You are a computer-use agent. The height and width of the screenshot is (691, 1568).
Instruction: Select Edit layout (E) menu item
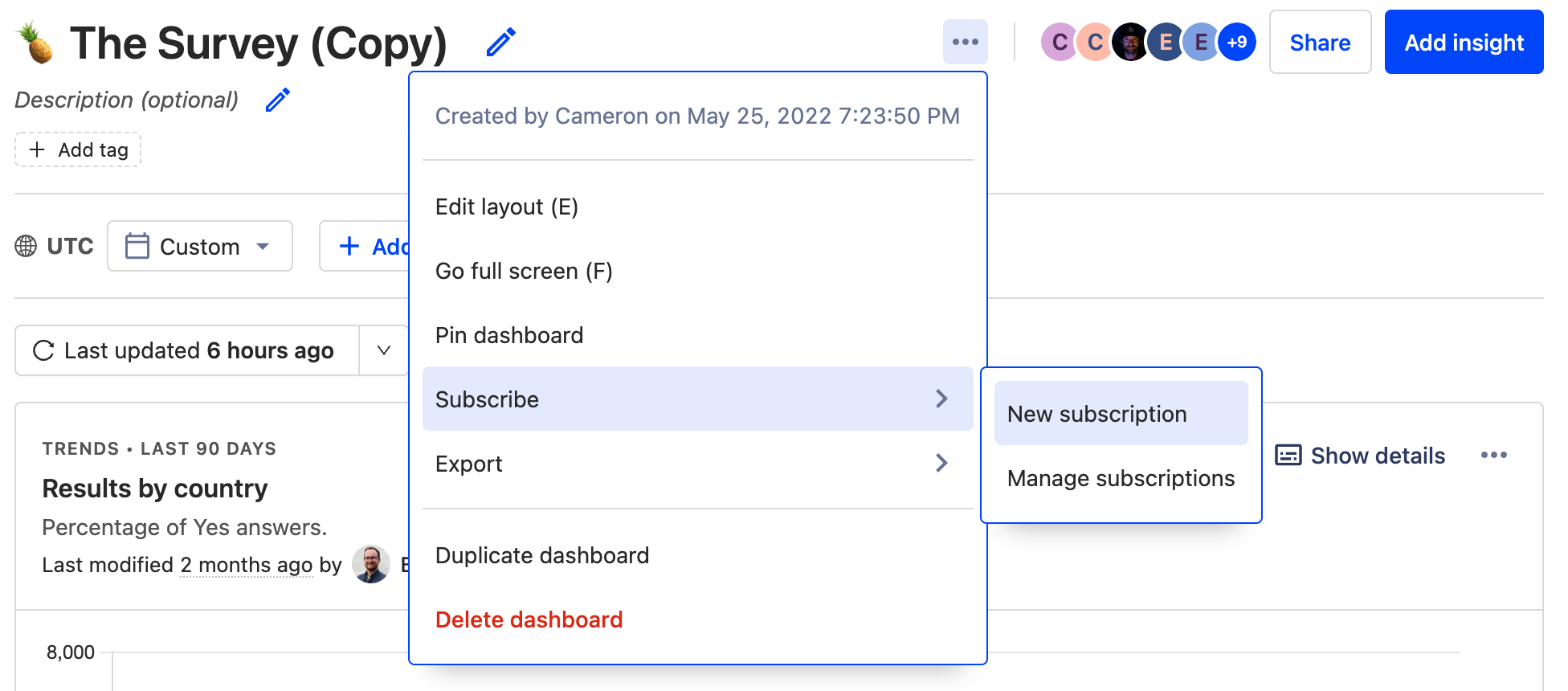[x=507, y=206]
